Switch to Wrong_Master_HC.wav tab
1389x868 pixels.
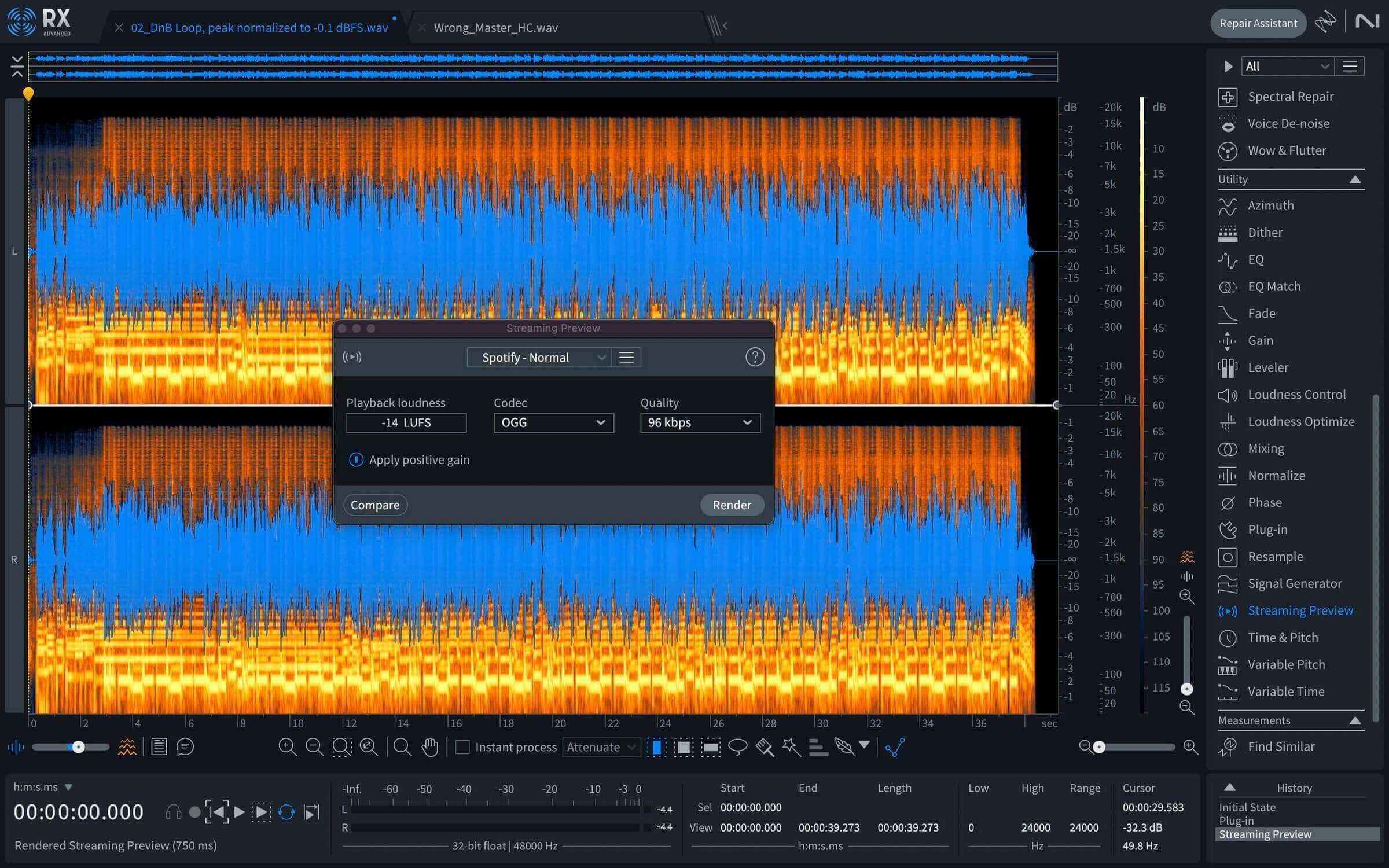click(495, 27)
